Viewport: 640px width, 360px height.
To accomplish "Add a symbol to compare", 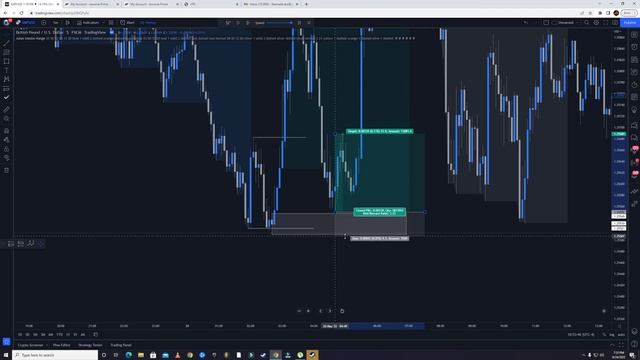I will [44, 22].
